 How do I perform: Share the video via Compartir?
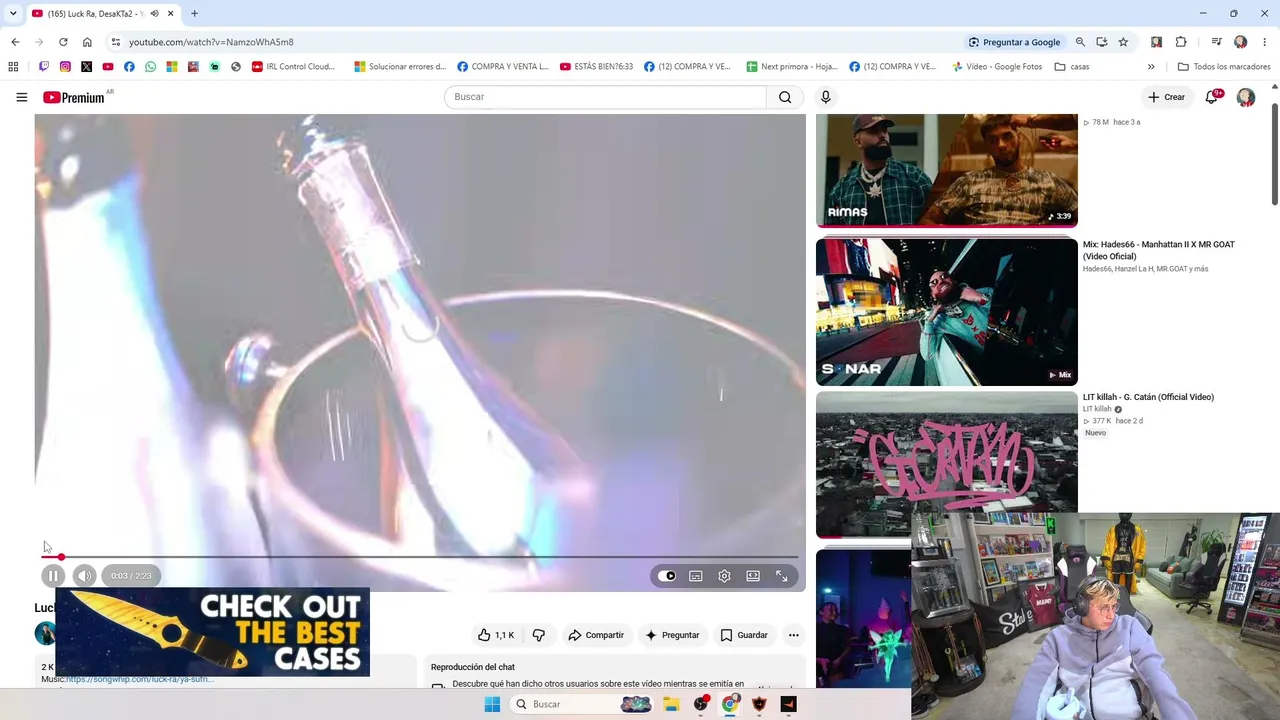pos(596,635)
